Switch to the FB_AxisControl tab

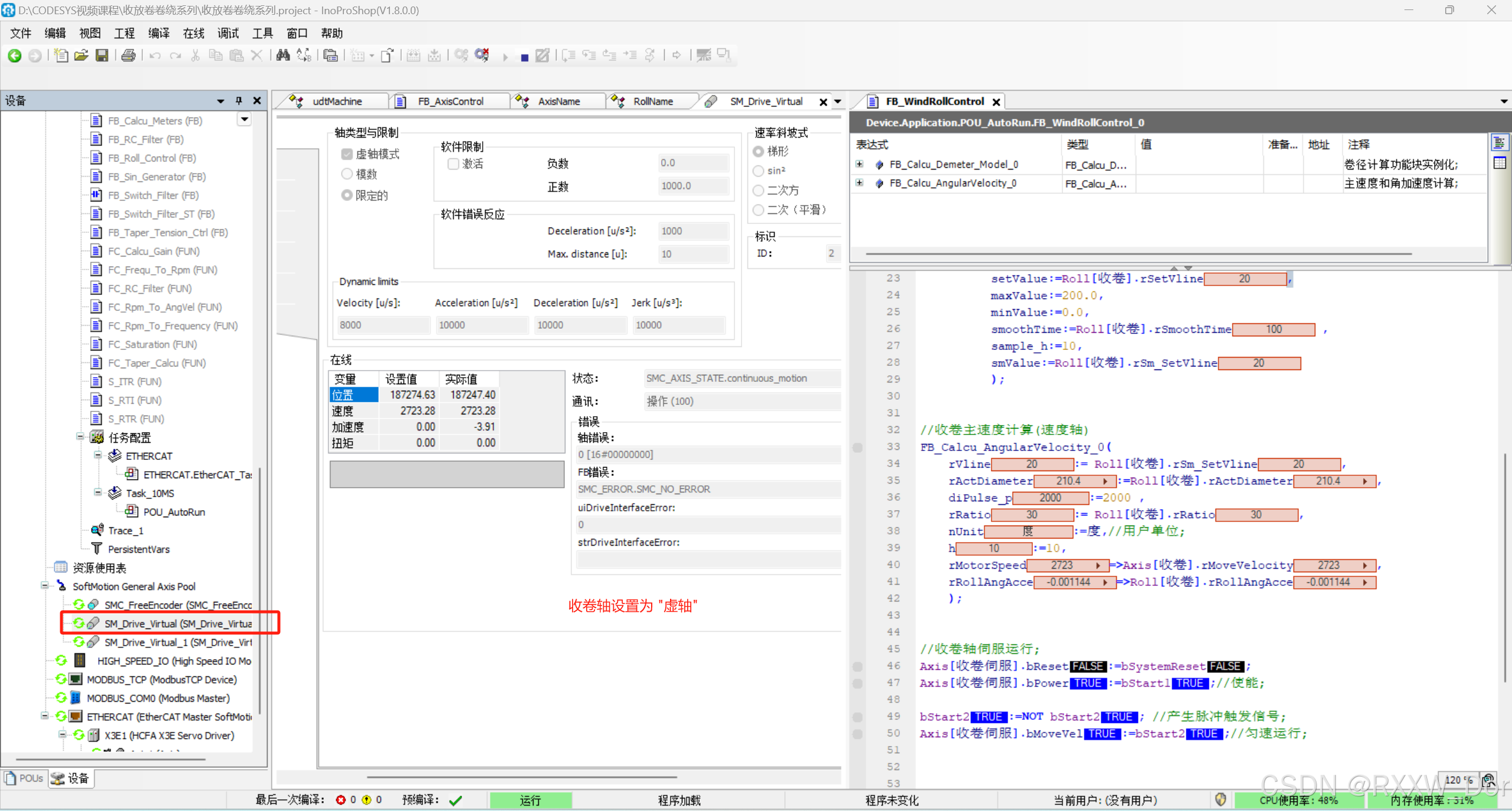(x=450, y=102)
